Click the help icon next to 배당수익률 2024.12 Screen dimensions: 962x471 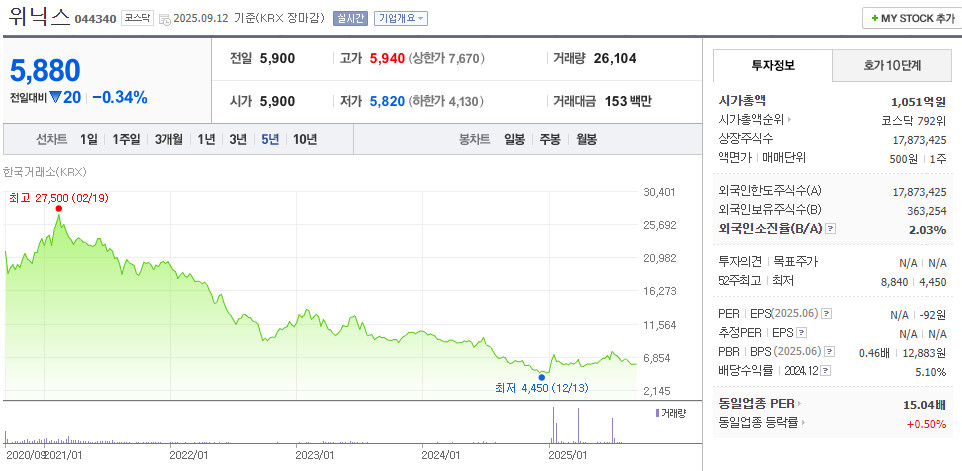[826, 371]
